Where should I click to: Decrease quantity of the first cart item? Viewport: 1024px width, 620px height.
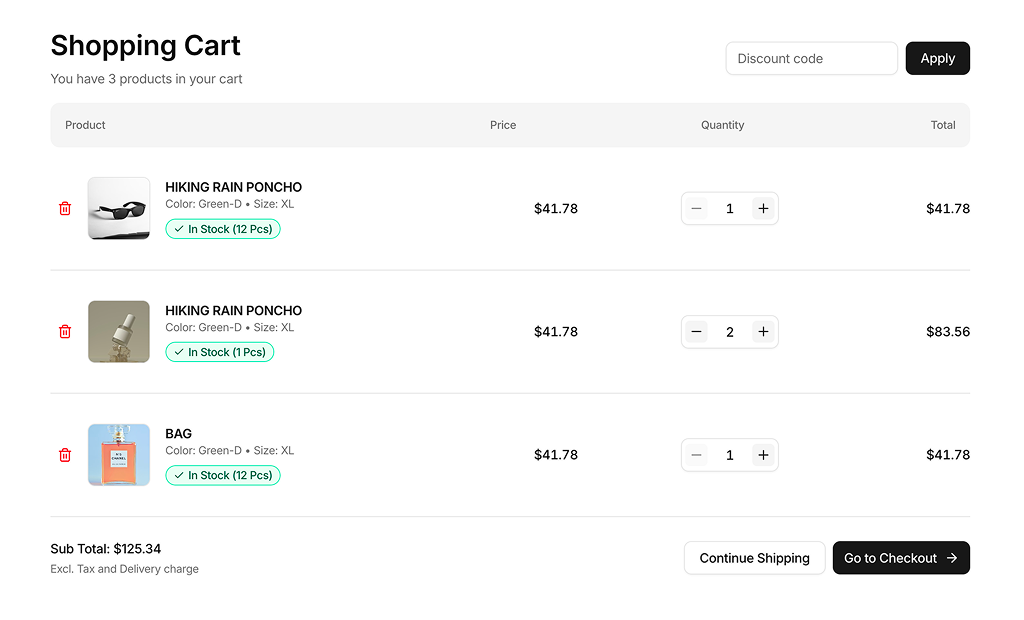tap(697, 208)
